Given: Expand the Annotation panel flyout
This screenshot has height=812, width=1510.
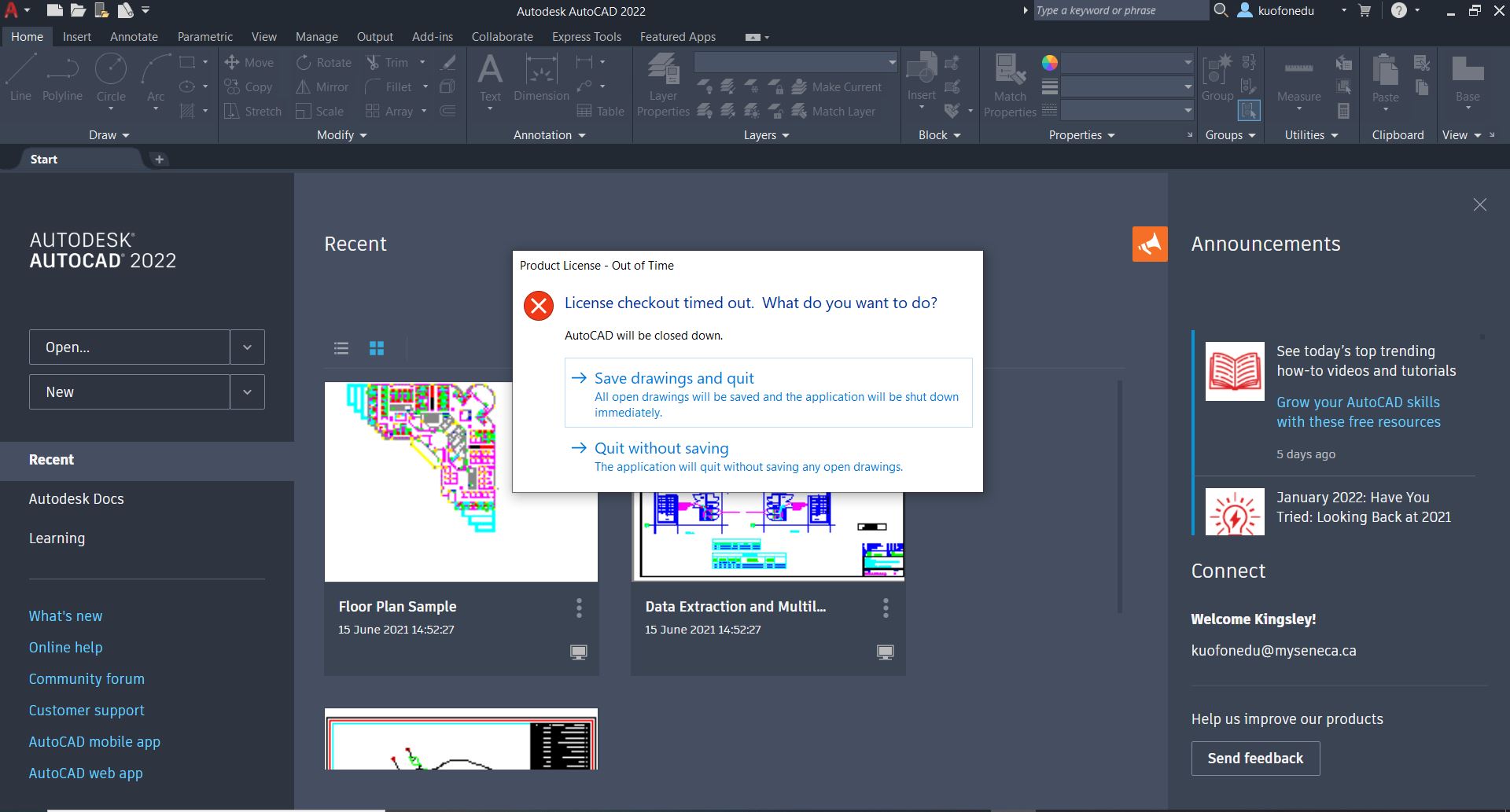Looking at the screenshot, I should pyautogui.click(x=550, y=135).
